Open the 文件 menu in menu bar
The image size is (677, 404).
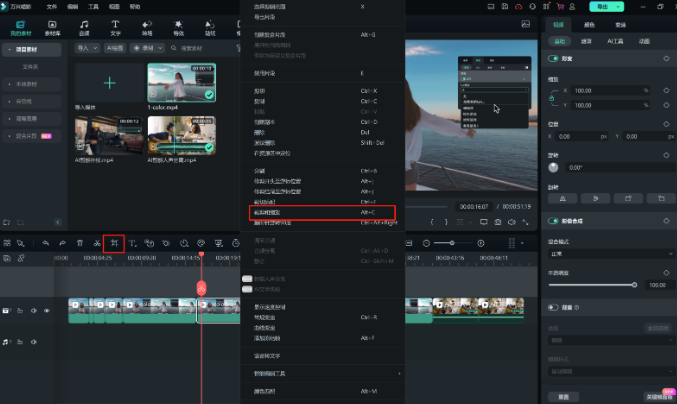point(52,6)
